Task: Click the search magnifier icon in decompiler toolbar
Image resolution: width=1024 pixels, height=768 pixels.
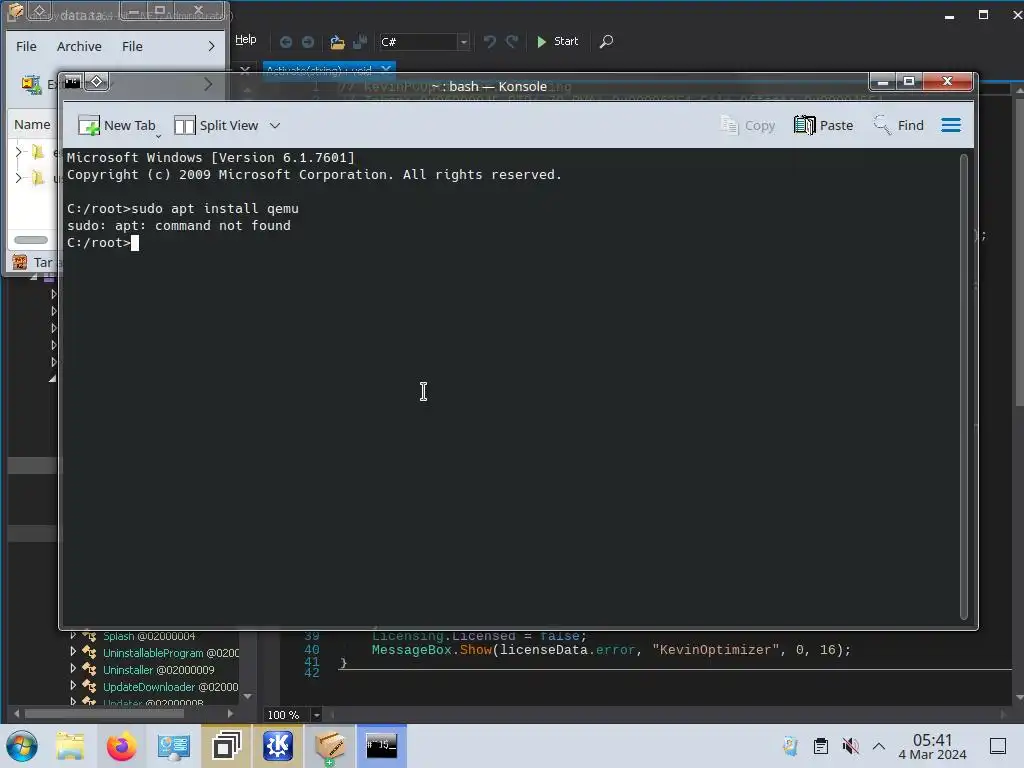Action: [606, 42]
